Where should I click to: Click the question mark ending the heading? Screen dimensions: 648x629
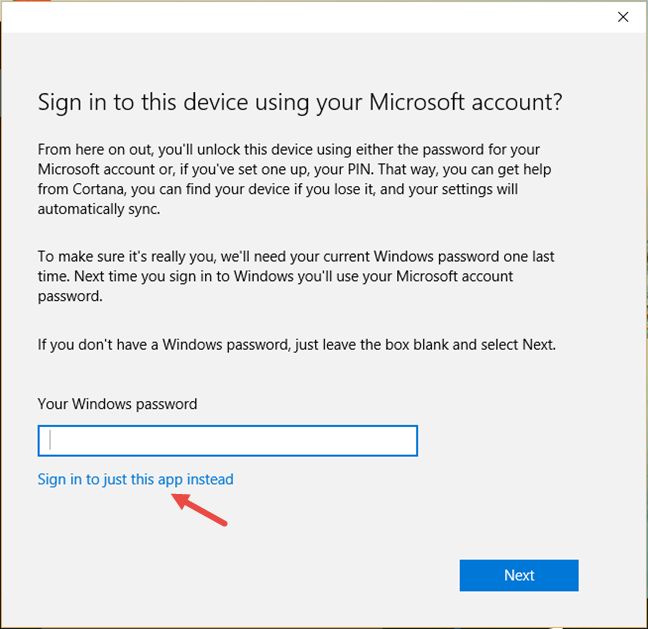point(556,101)
